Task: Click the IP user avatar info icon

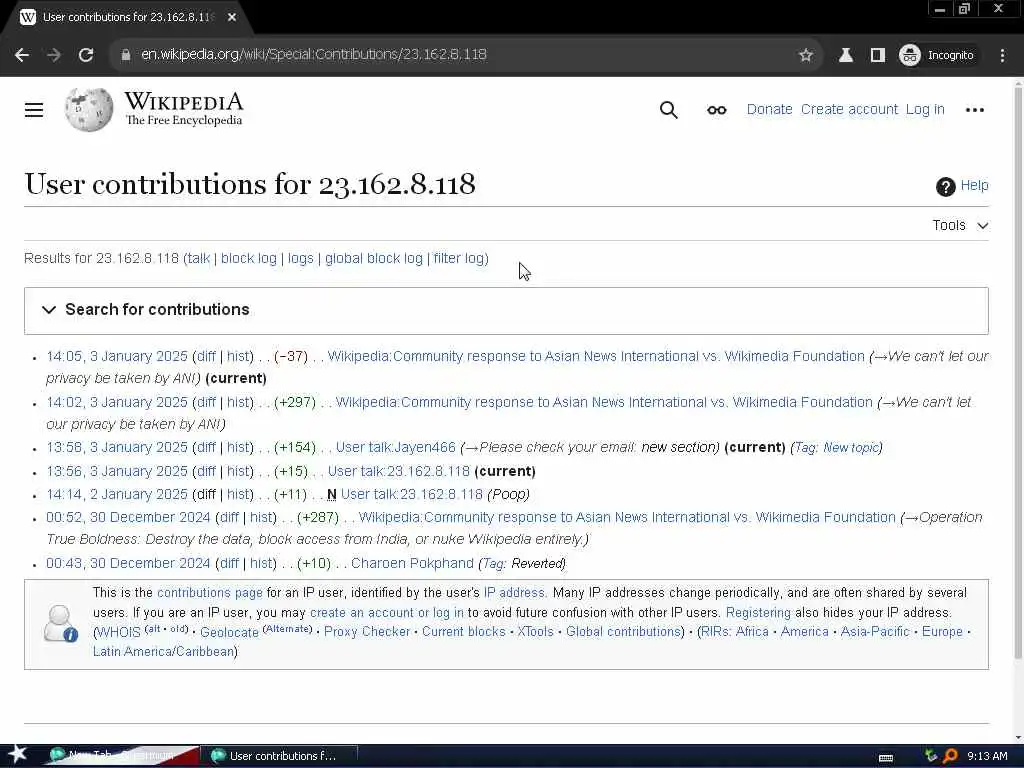Action: [61, 623]
